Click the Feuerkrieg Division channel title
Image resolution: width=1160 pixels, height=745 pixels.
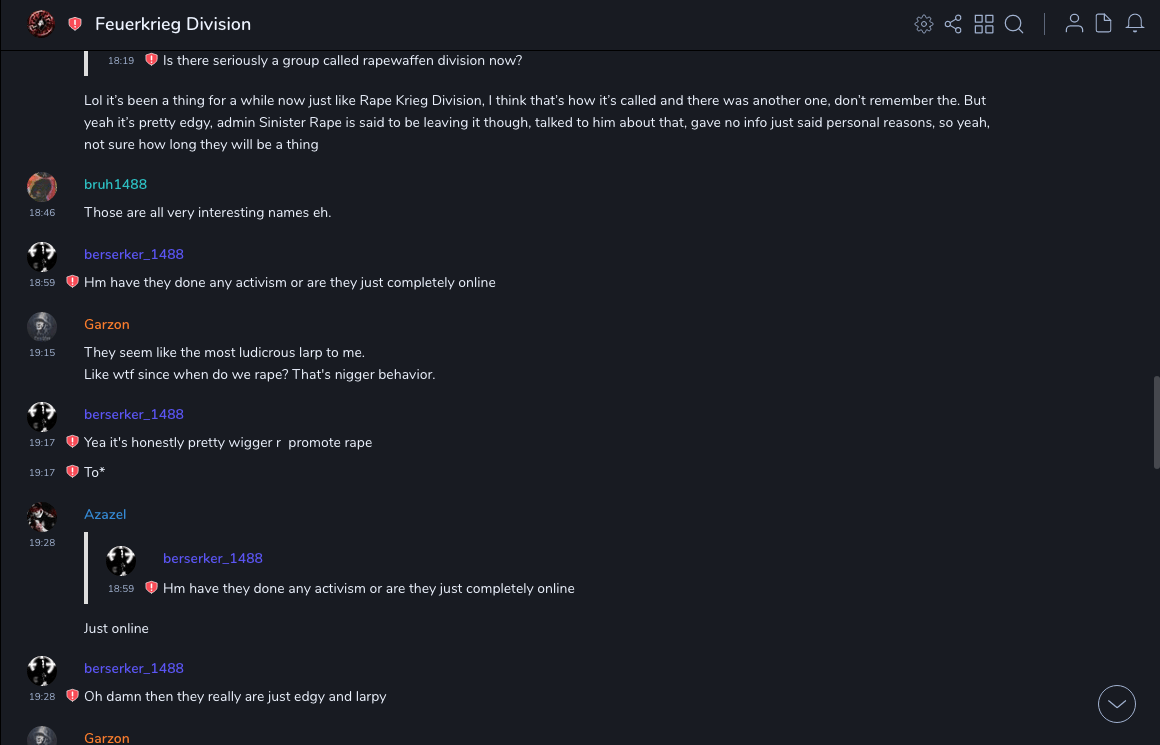pyautogui.click(x=173, y=24)
